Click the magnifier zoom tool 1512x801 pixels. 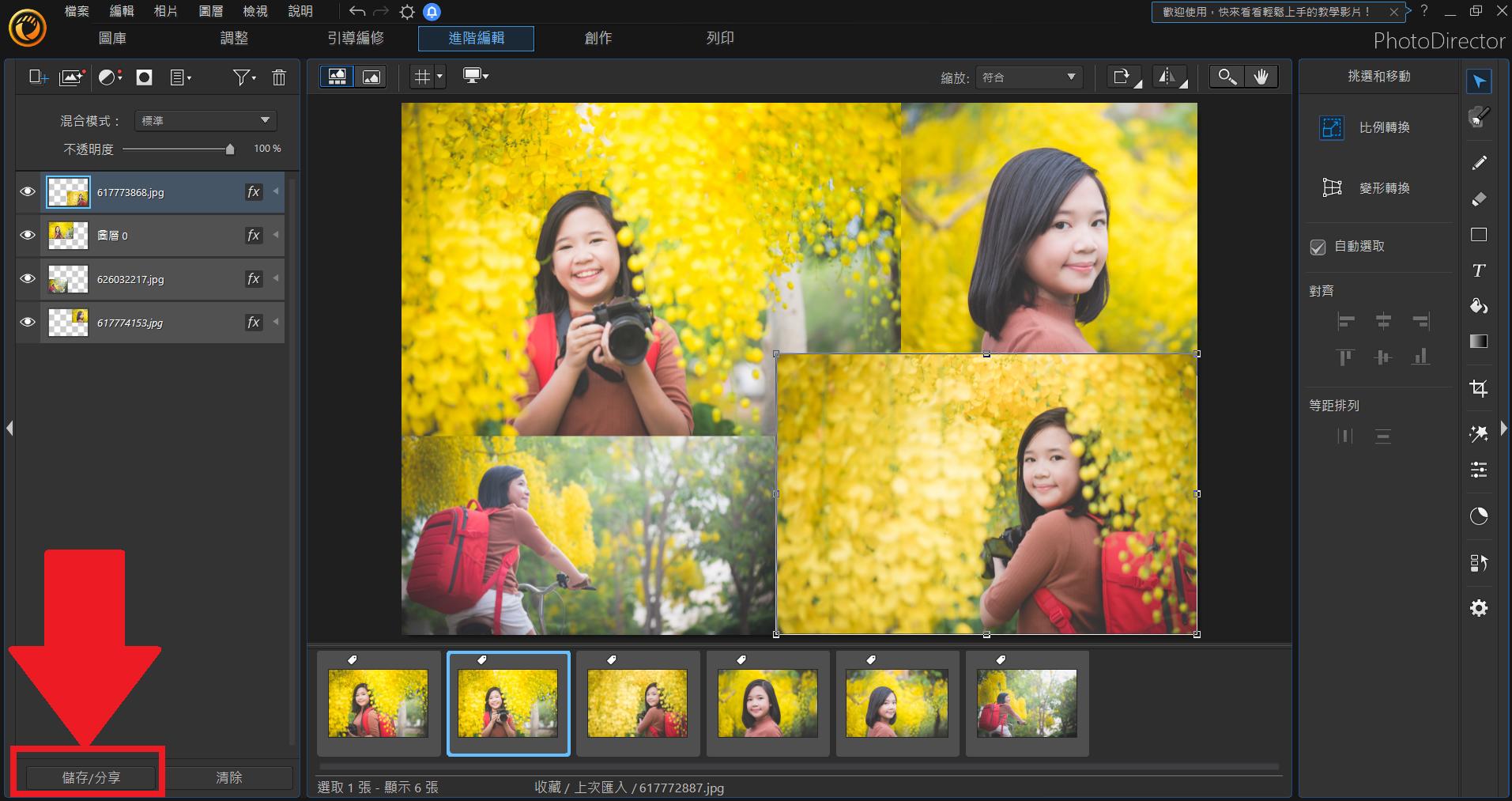[1227, 77]
